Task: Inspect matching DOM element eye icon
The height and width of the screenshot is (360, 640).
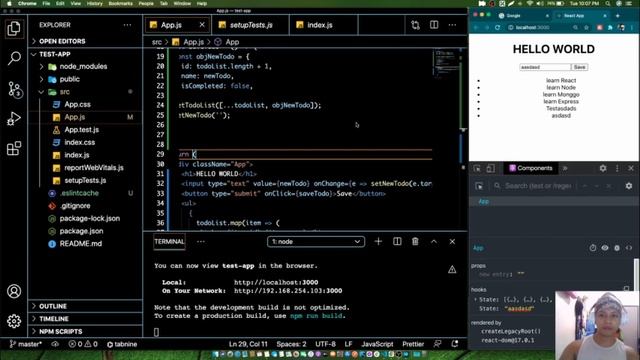Action: 605,248
